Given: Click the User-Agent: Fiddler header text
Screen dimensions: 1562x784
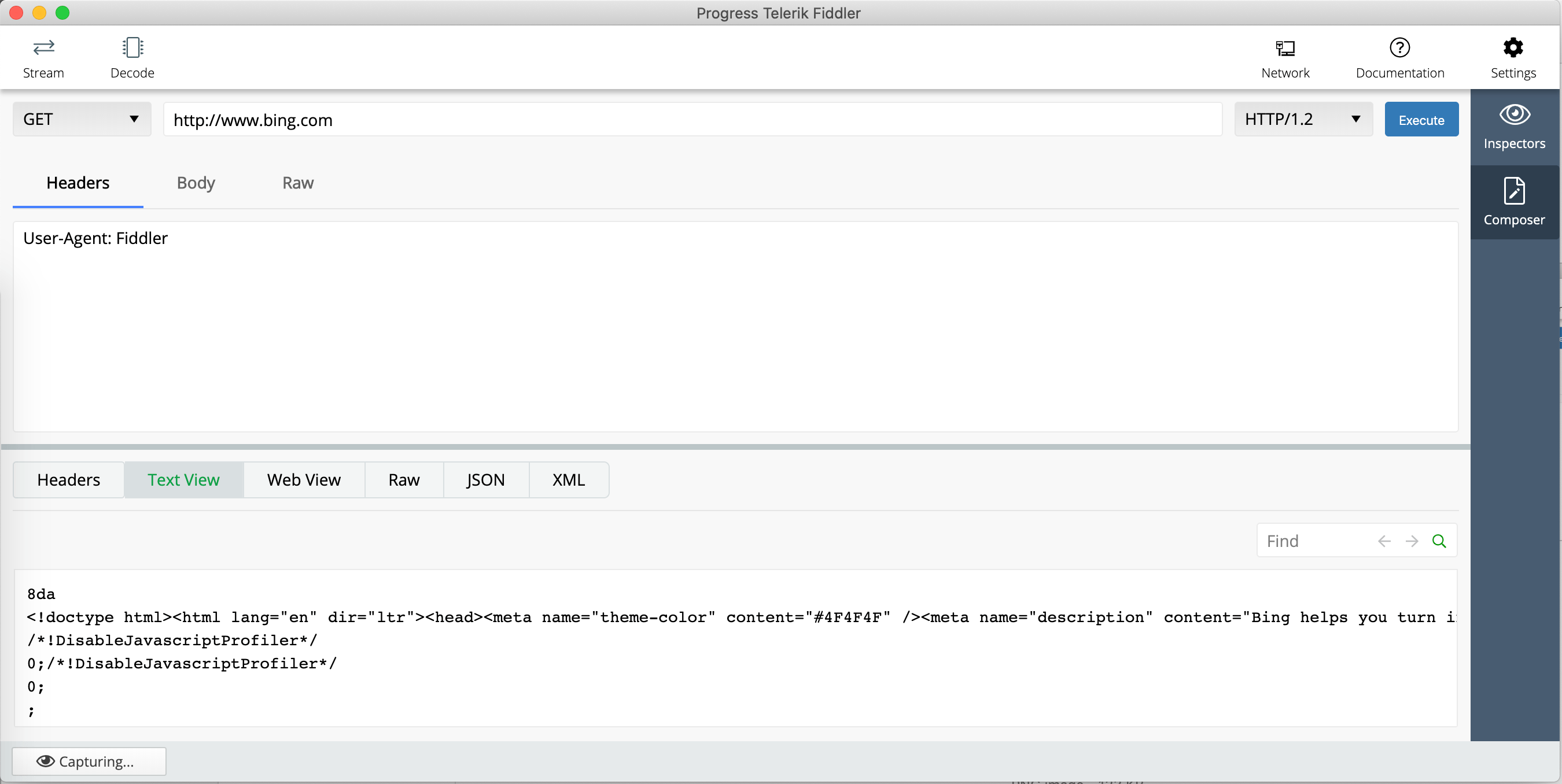Looking at the screenshot, I should 95,238.
